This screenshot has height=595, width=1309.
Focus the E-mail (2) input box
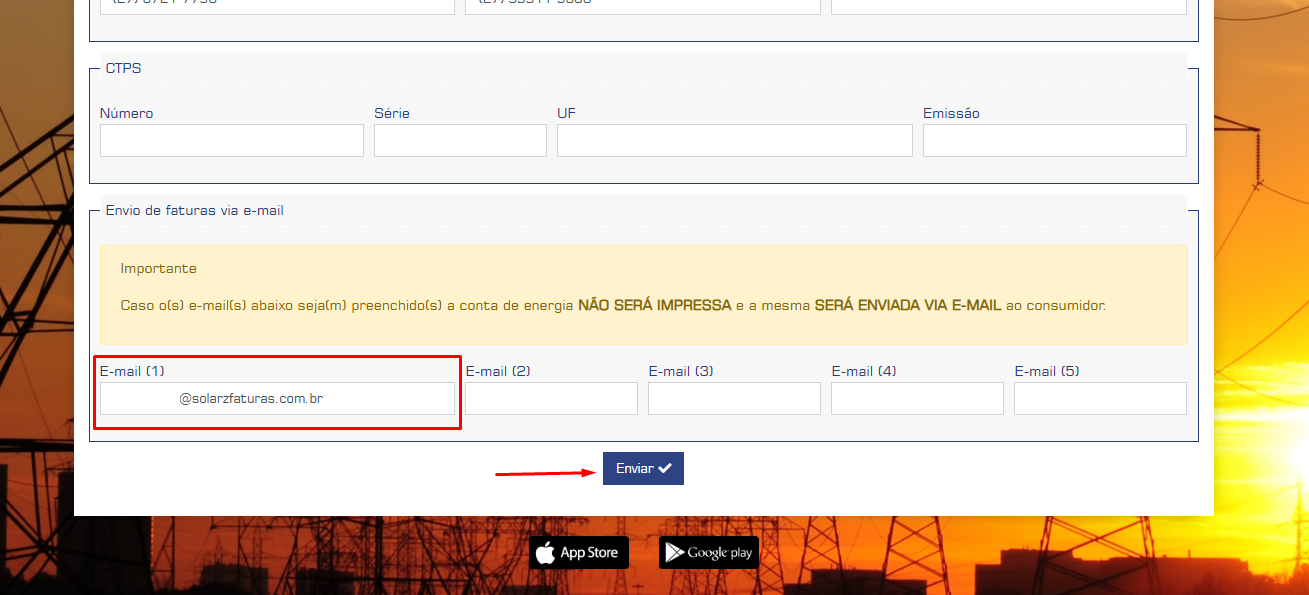[551, 399]
